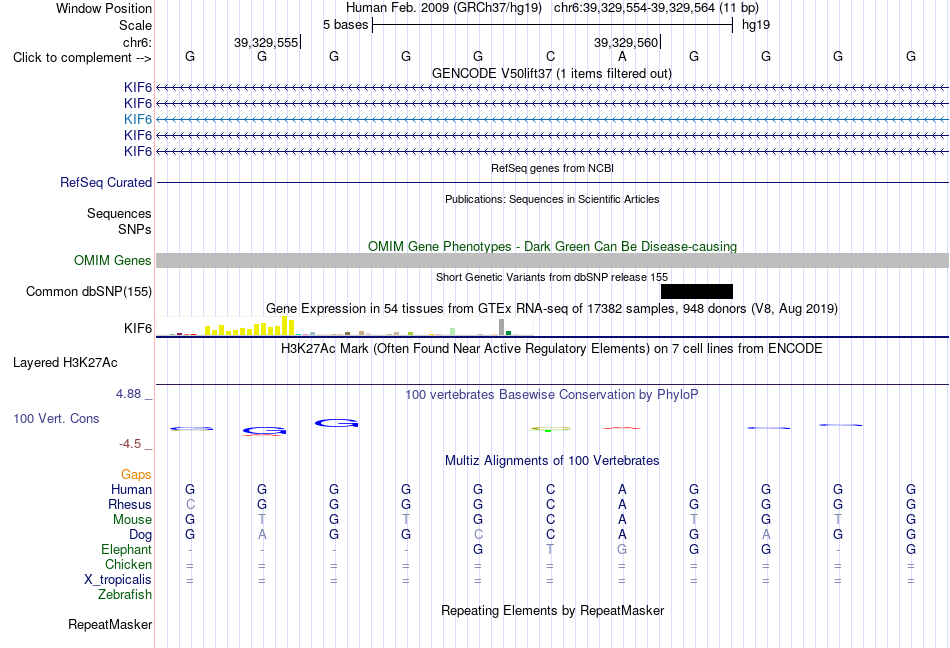Click the Zebrafish species label
The width and height of the screenshot is (950, 648).
pos(125,595)
